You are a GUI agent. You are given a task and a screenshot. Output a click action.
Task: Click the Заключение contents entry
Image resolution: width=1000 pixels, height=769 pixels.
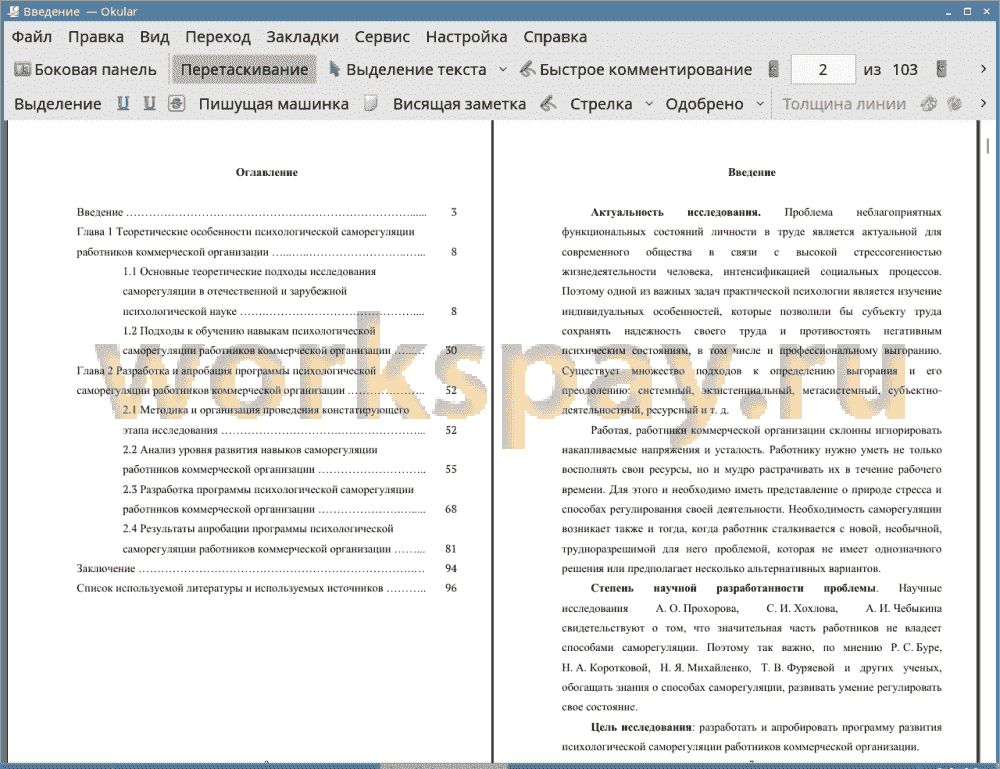click(267, 568)
